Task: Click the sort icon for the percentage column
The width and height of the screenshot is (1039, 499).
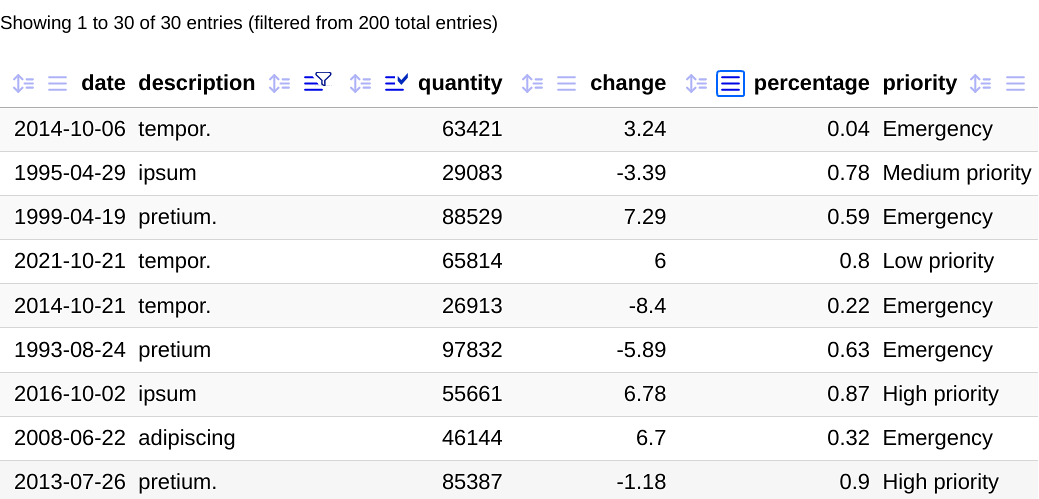Action: point(696,84)
